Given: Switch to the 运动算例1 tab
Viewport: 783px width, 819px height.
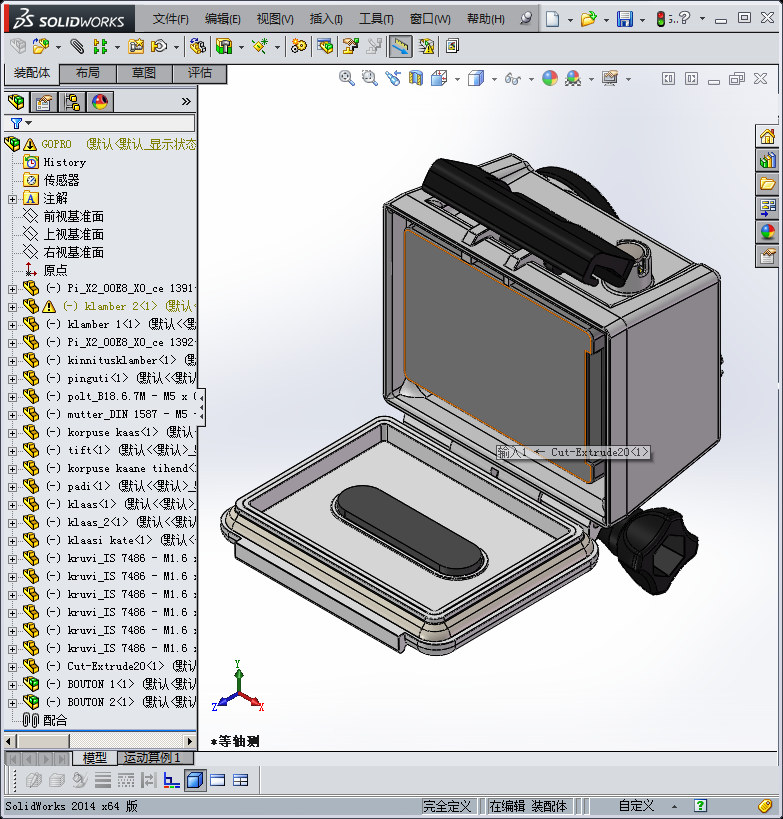Looking at the screenshot, I should pyautogui.click(x=156, y=757).
